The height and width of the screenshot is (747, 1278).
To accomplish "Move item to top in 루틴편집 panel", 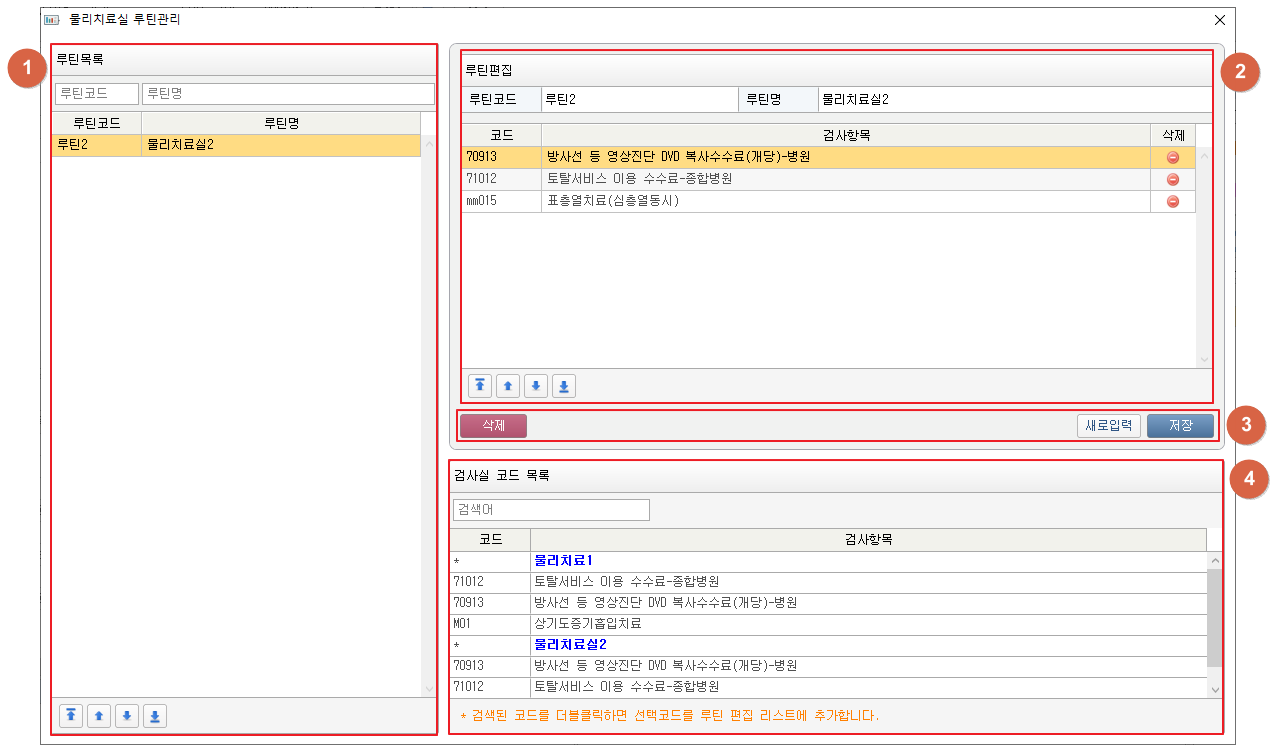I will [480, 386].
